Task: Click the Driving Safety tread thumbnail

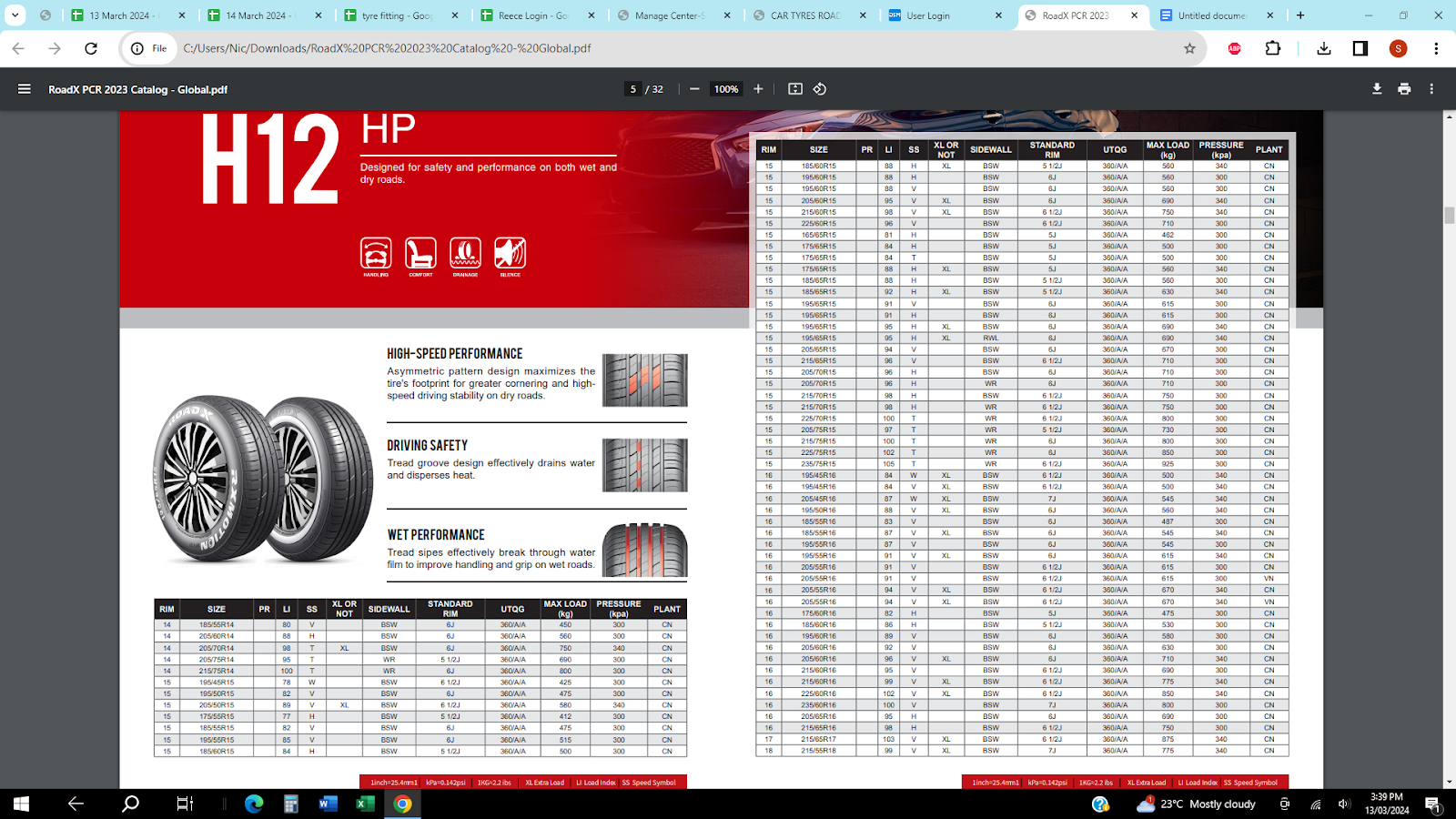Action: 644,465
